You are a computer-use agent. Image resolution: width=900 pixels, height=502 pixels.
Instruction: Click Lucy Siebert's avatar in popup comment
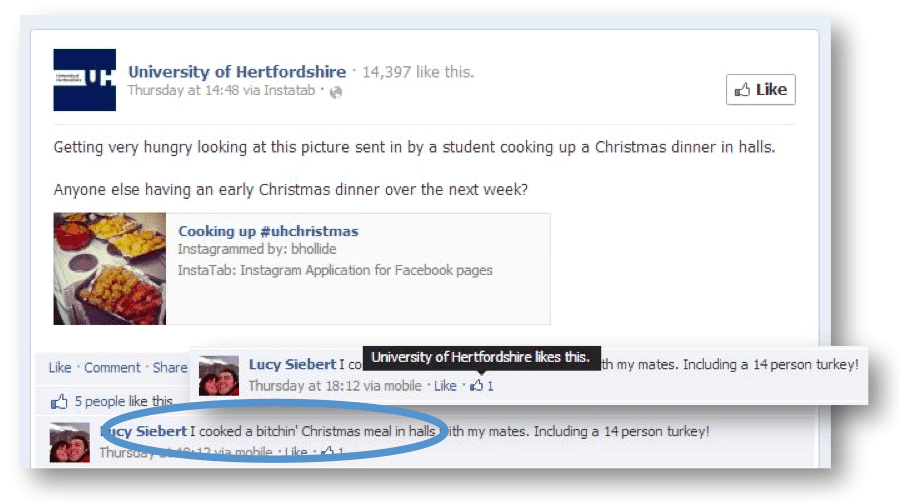click(219, 376)
